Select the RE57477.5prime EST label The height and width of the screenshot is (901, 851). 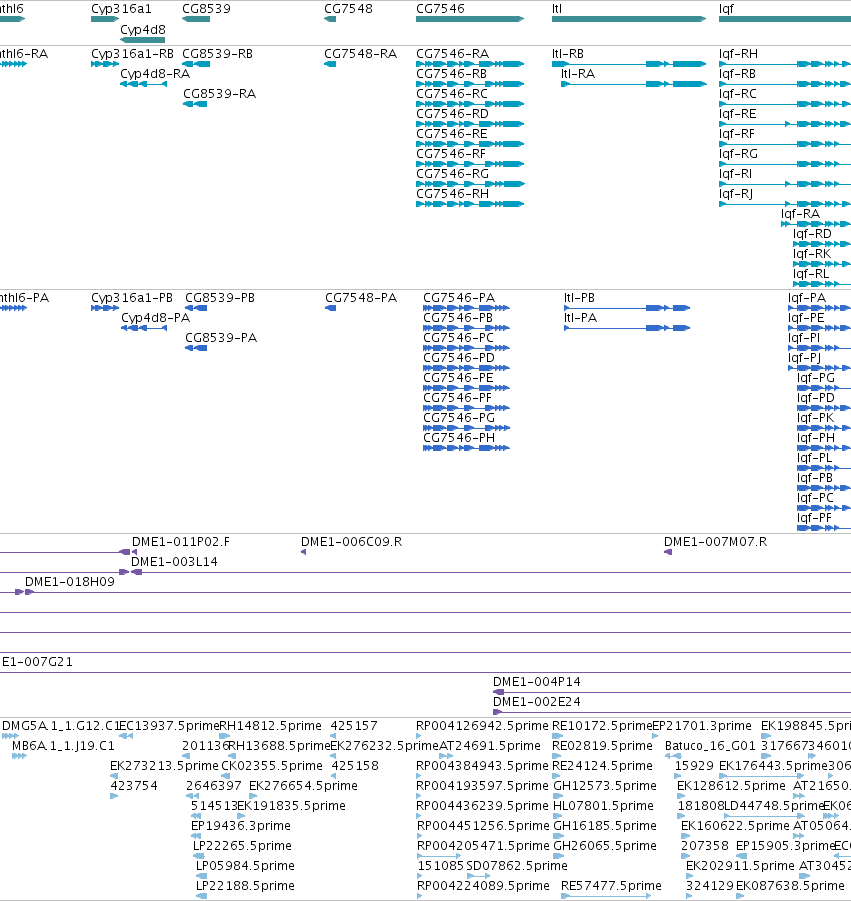(x=611, y=885)
